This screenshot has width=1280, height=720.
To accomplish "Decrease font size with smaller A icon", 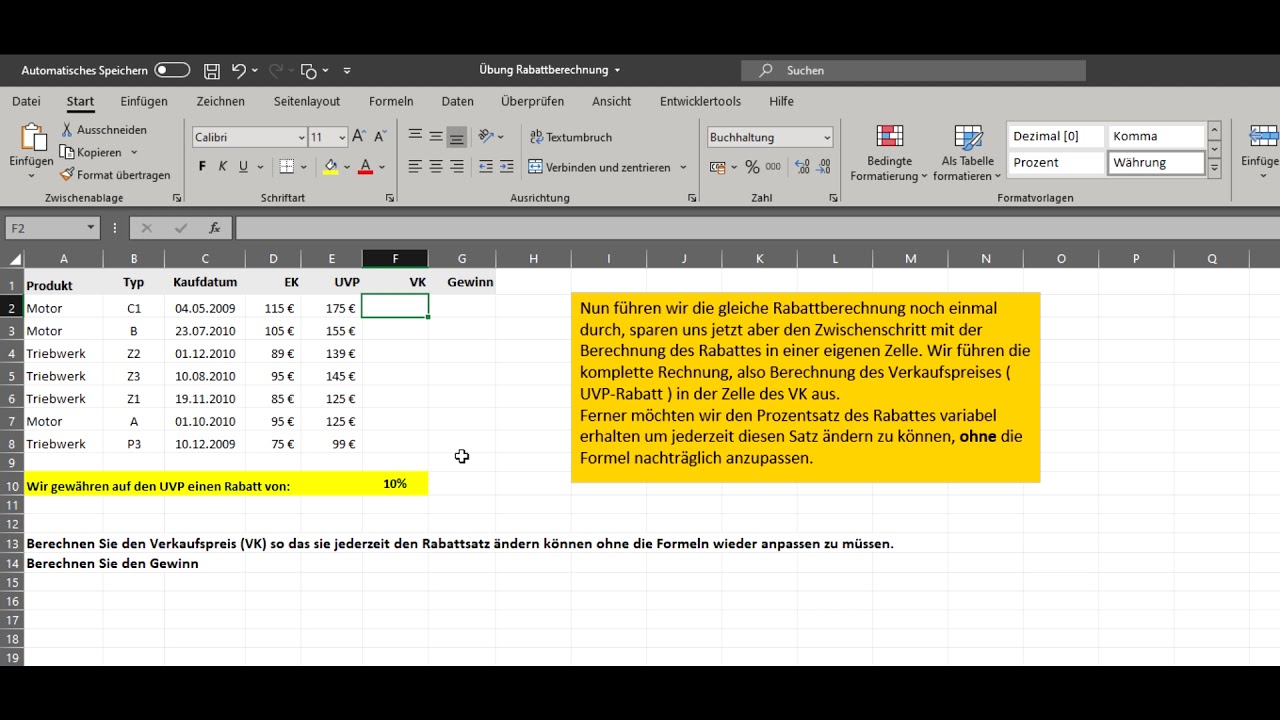I will coord(380,137).
